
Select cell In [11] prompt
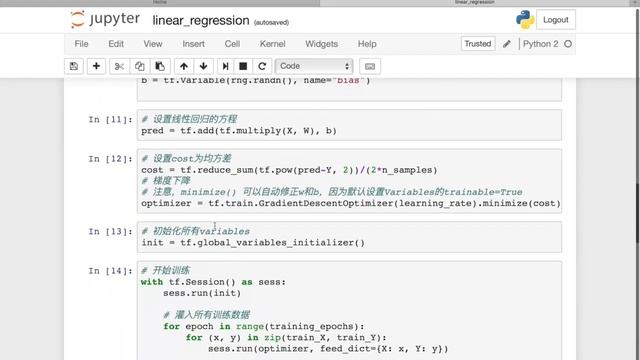click(x=111, y=120)
